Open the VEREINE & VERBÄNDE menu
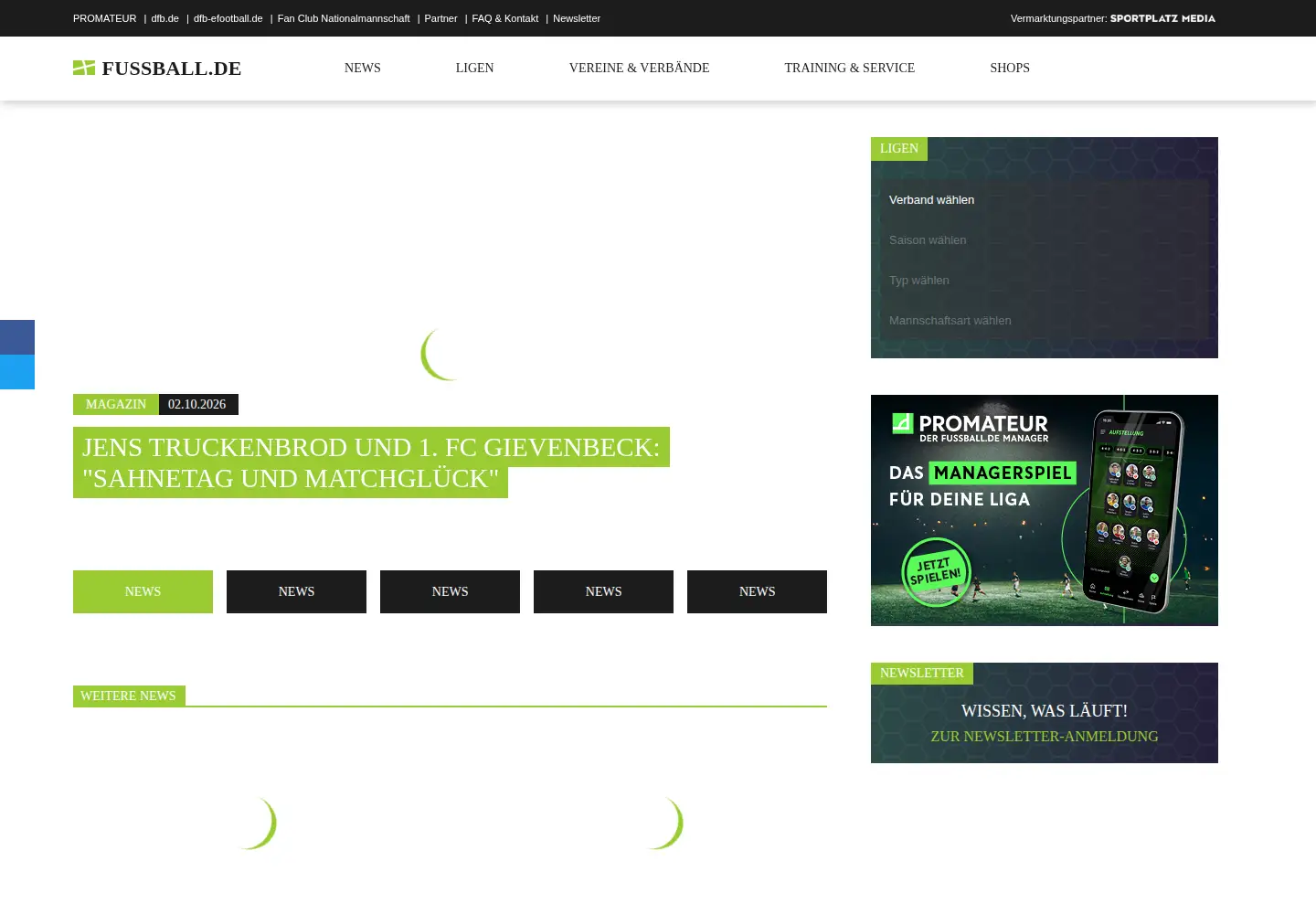The image size is (1316, 914). click(x=639, y=68)
